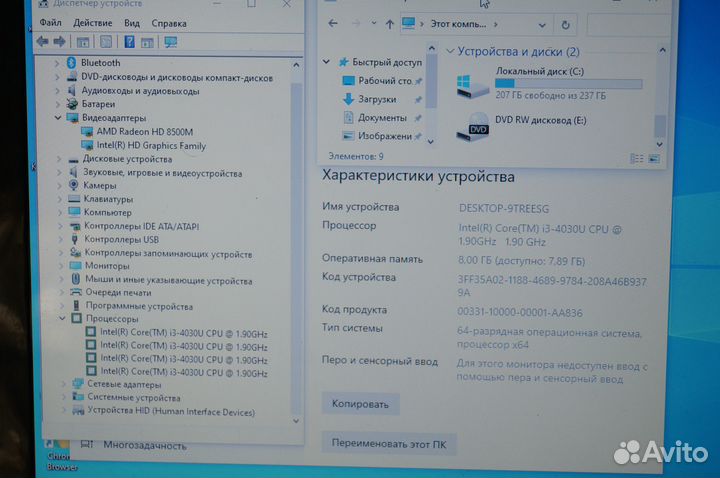Switch Explorer to large icons view

point(654,159)
